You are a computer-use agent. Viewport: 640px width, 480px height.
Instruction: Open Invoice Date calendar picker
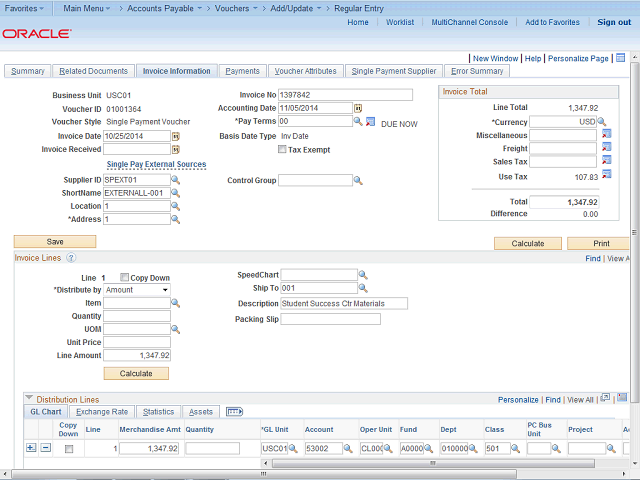[176, 136]
